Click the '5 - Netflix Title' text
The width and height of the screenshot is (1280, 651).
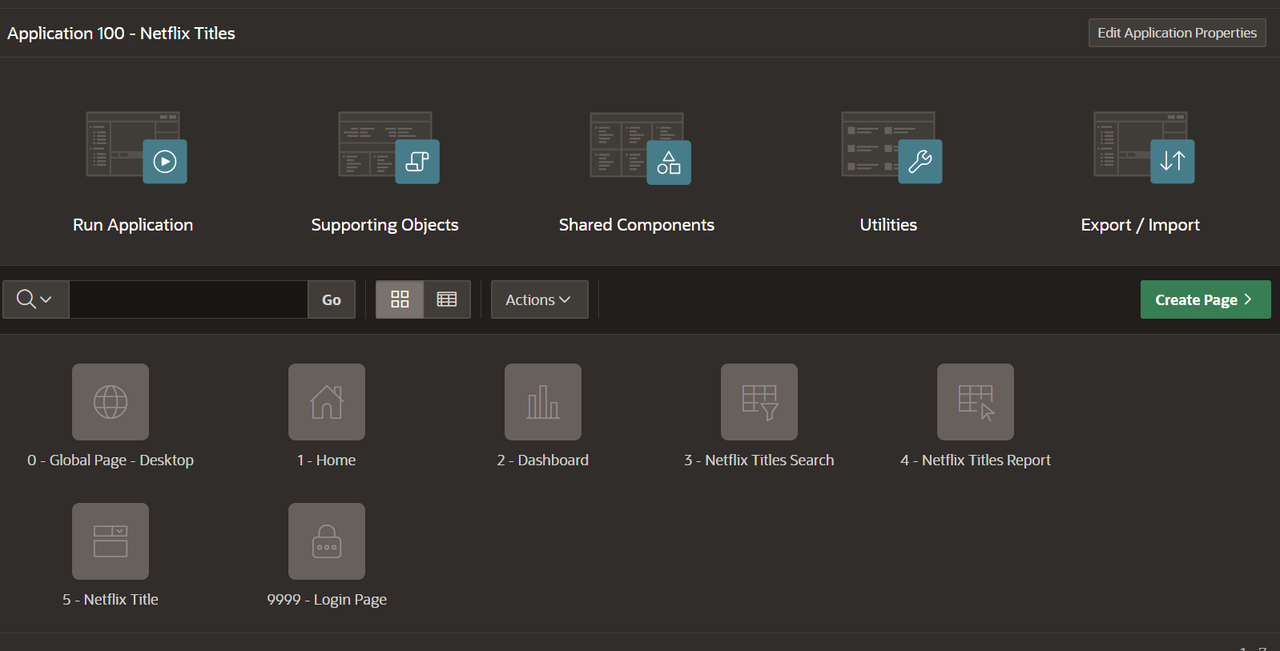pos(111,599)
